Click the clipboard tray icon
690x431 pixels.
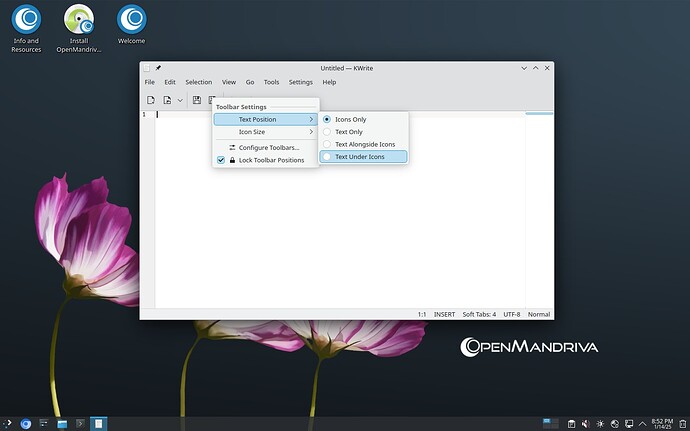coord(570,424)
